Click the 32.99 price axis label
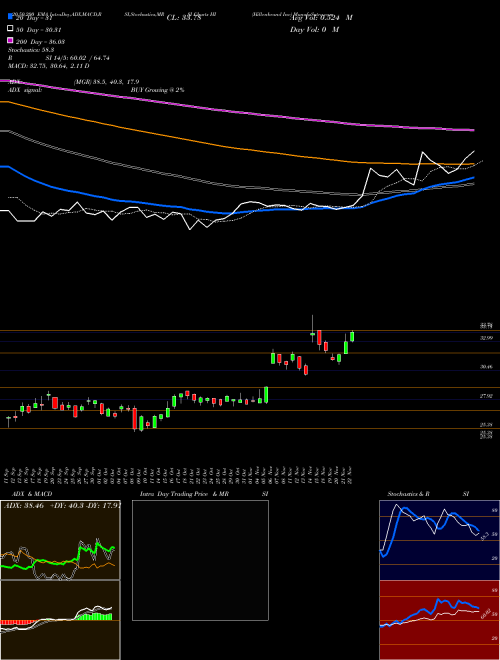Viewport: 500px width, 660px height. click(487, 338)
